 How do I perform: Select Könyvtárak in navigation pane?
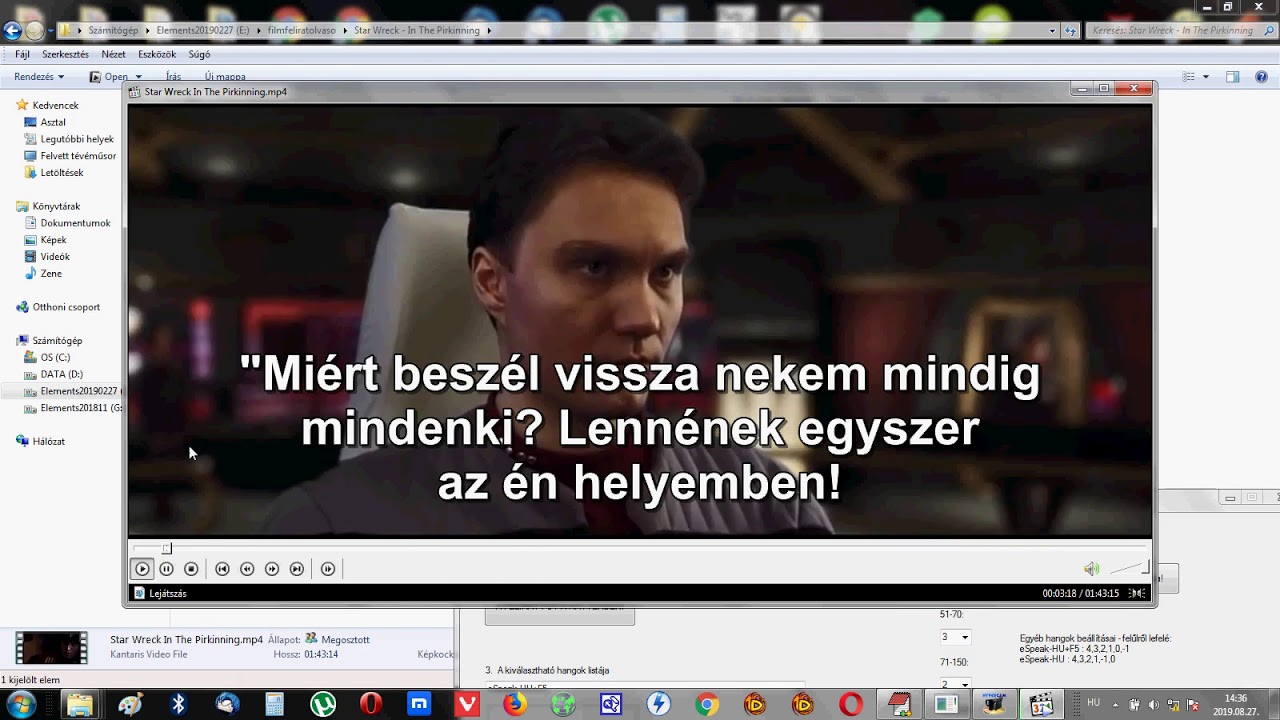[x=56, y=206]
